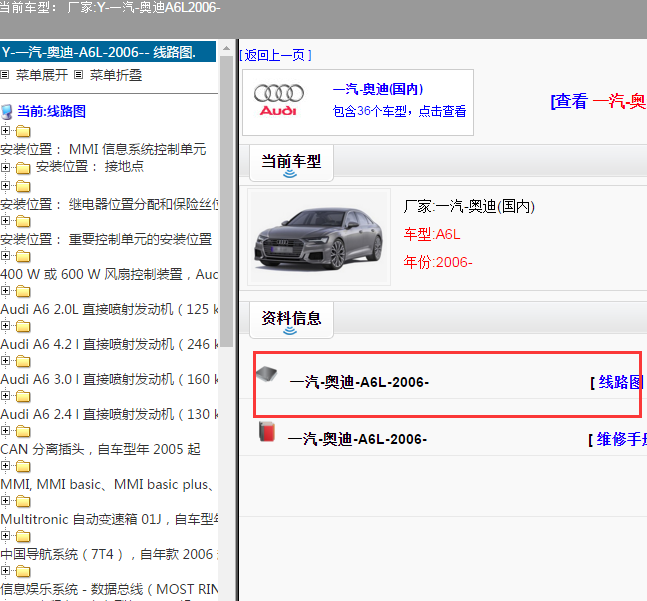The height and width of the screenshot is (601, 647).
Task: Click the 年份:2006- text
Action: [x=438, y=262]
